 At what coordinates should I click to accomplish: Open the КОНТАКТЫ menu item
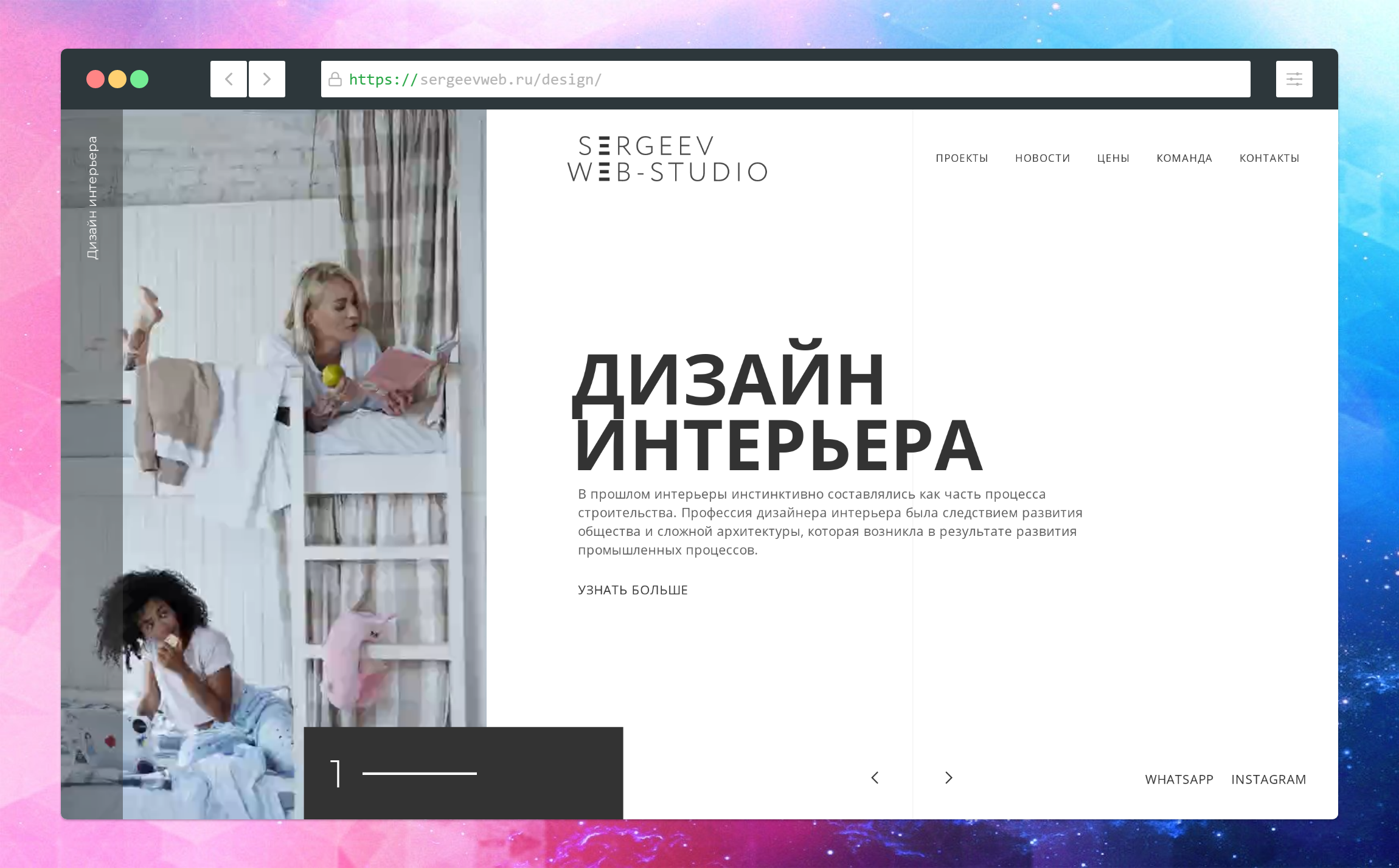tap(1269, 158)
